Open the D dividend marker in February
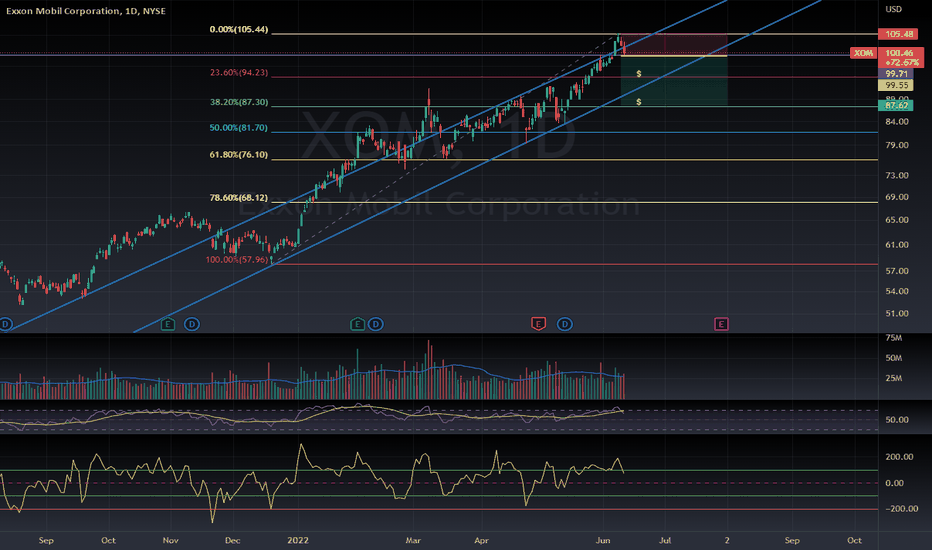The image size is (932, 550). click(x=376, y=324)
